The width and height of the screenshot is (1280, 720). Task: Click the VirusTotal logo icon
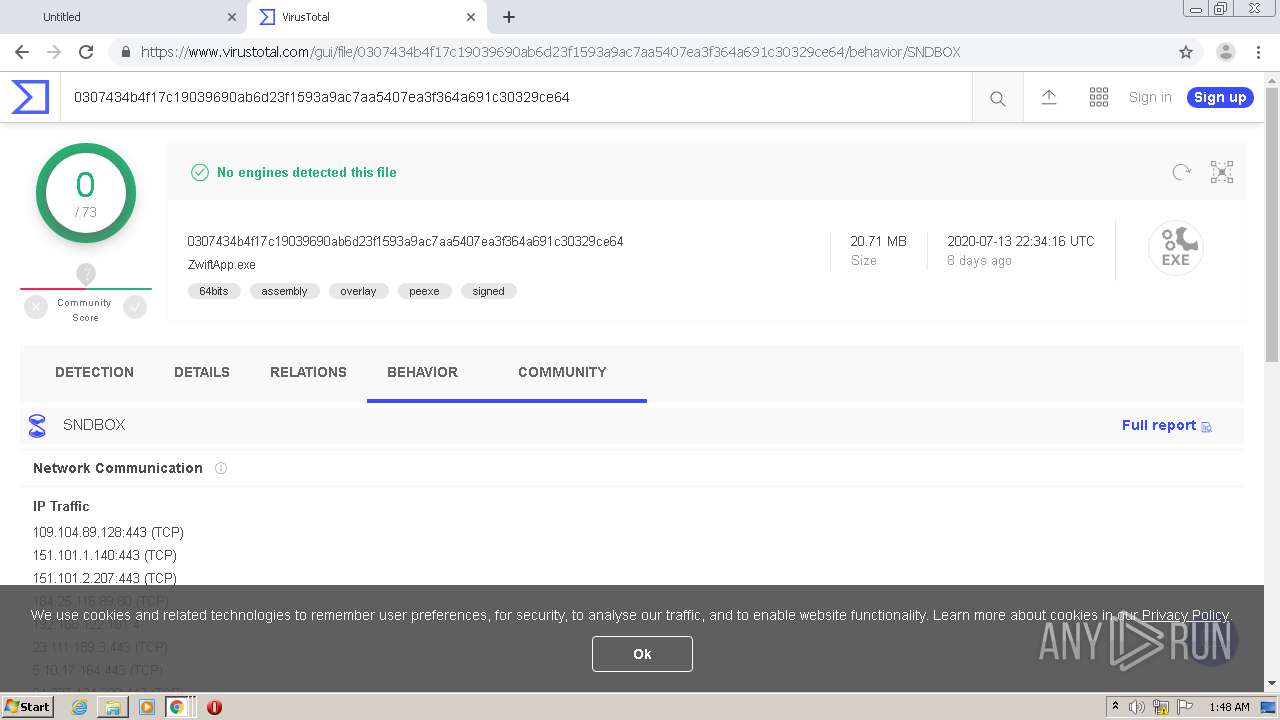pos(30,97)
